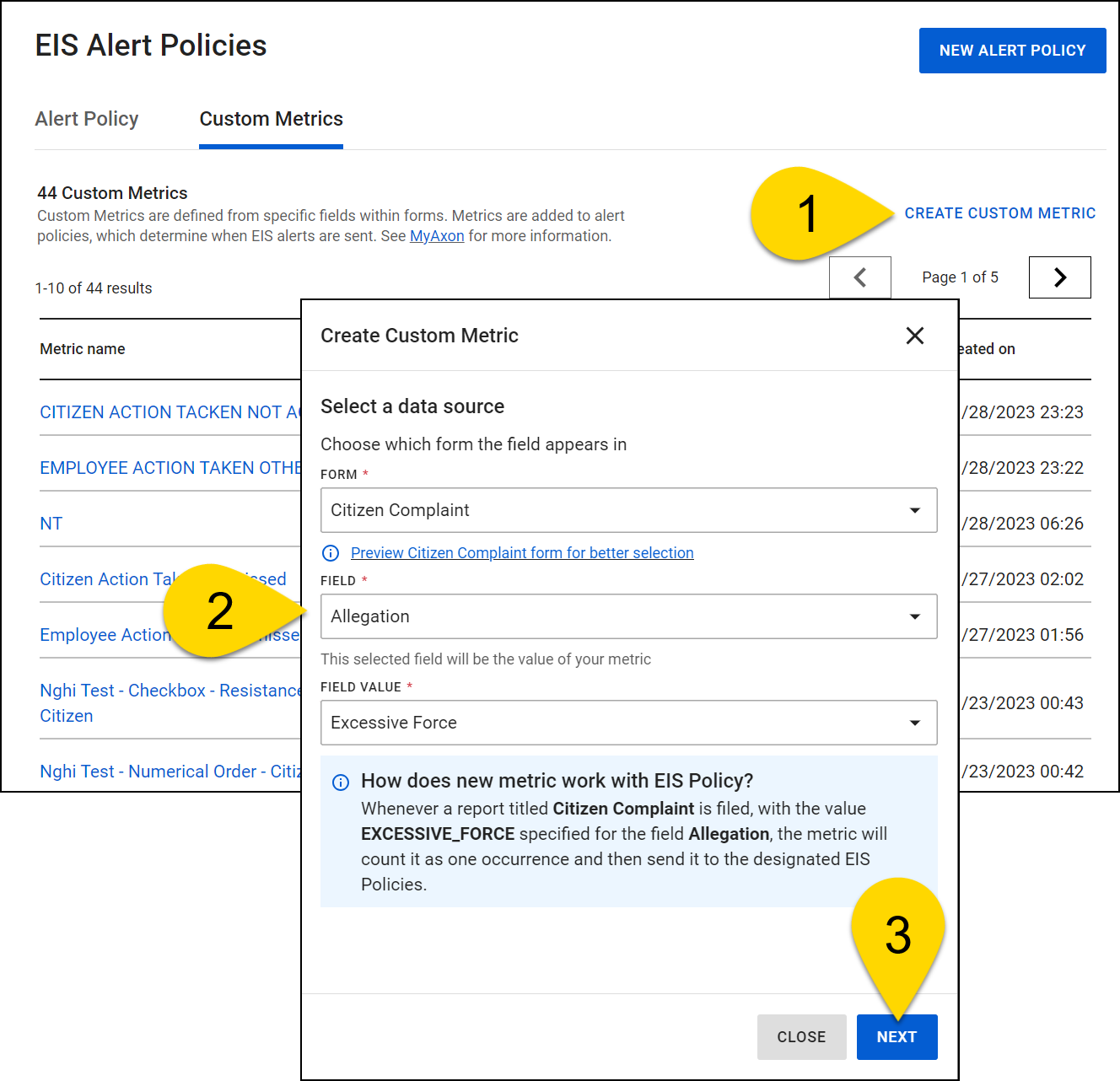Click CREATE CUSTOM METRIC
Screen dimensions: 1120x1081
coord(1000,213)
